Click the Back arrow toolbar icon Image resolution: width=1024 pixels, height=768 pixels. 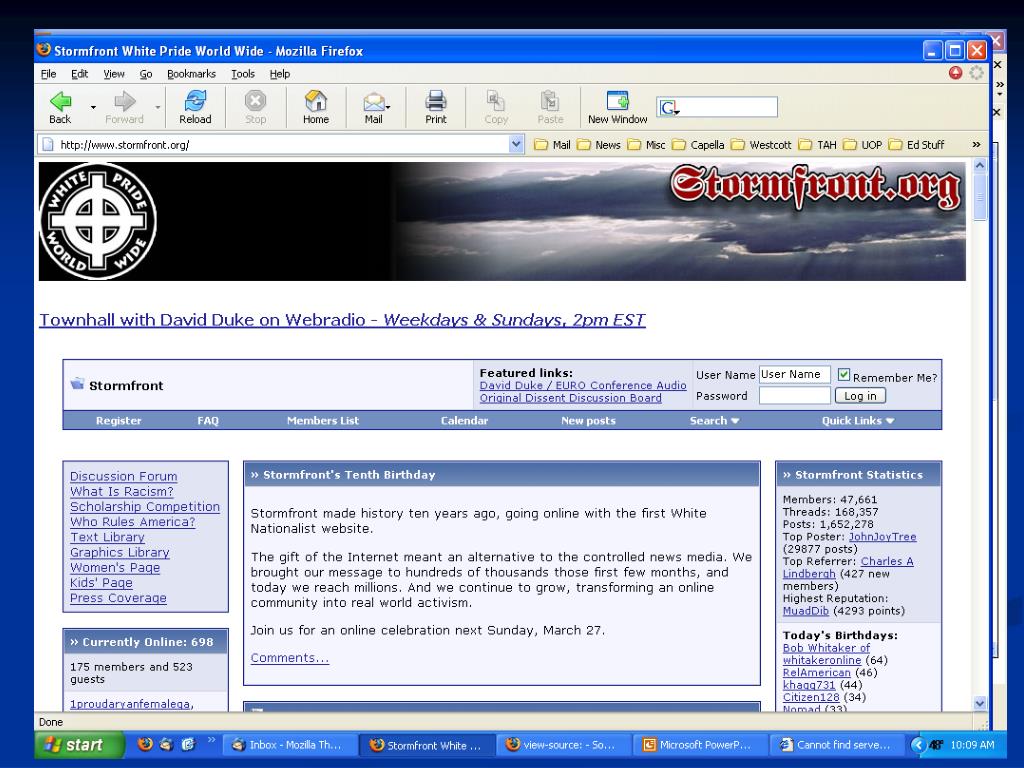point(60,101)
